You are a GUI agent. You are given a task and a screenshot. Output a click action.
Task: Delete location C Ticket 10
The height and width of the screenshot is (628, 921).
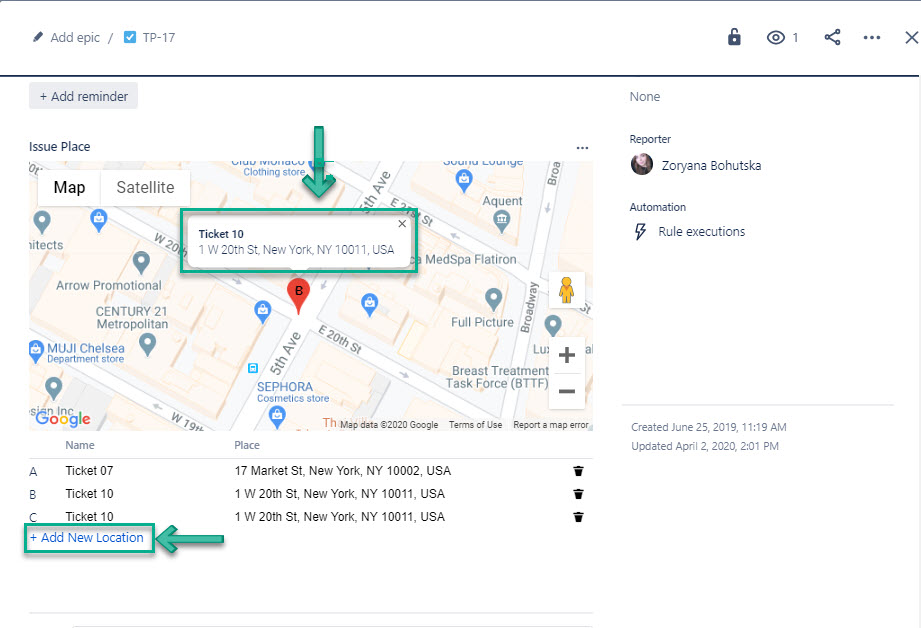tap(578, 516)
